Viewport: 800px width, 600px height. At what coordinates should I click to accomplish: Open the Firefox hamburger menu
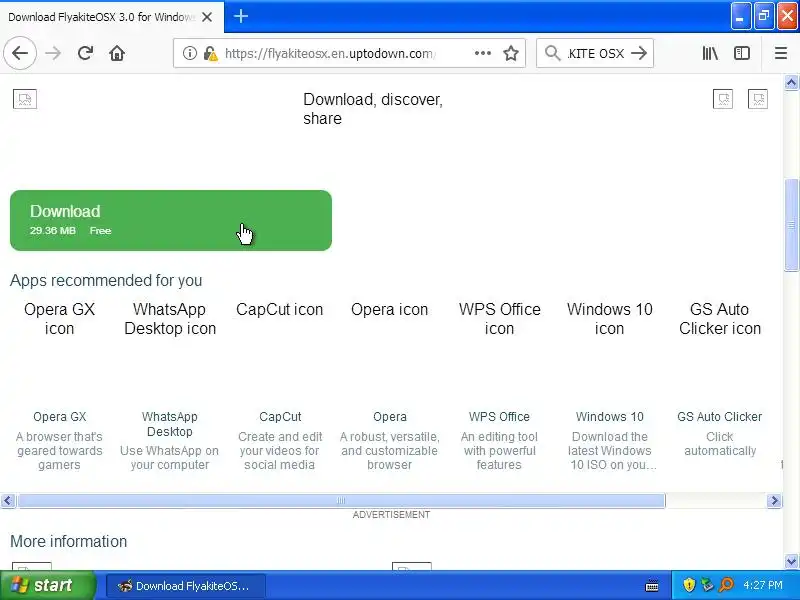781,53
